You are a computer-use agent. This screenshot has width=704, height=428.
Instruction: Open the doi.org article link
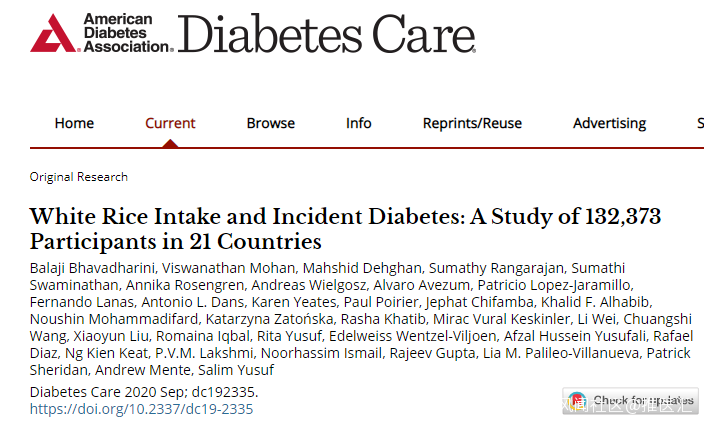coord(141,409)
